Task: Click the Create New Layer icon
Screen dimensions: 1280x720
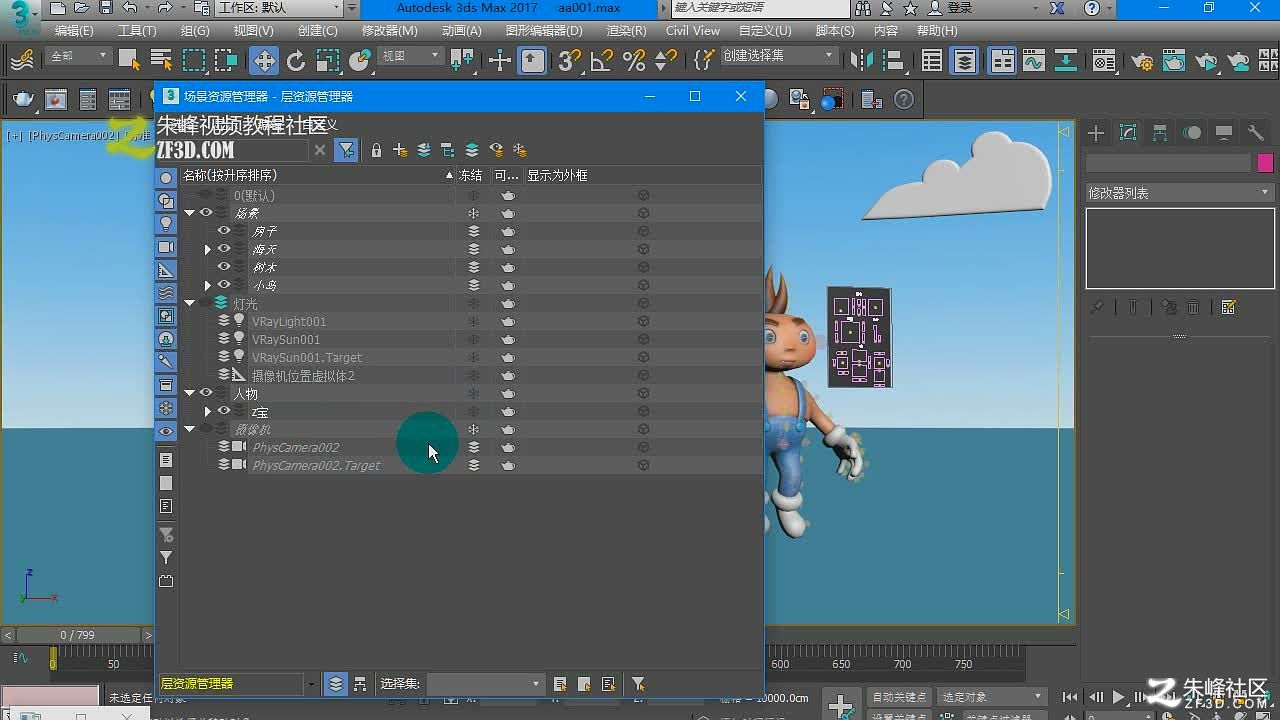Action: tap(400, 150)
